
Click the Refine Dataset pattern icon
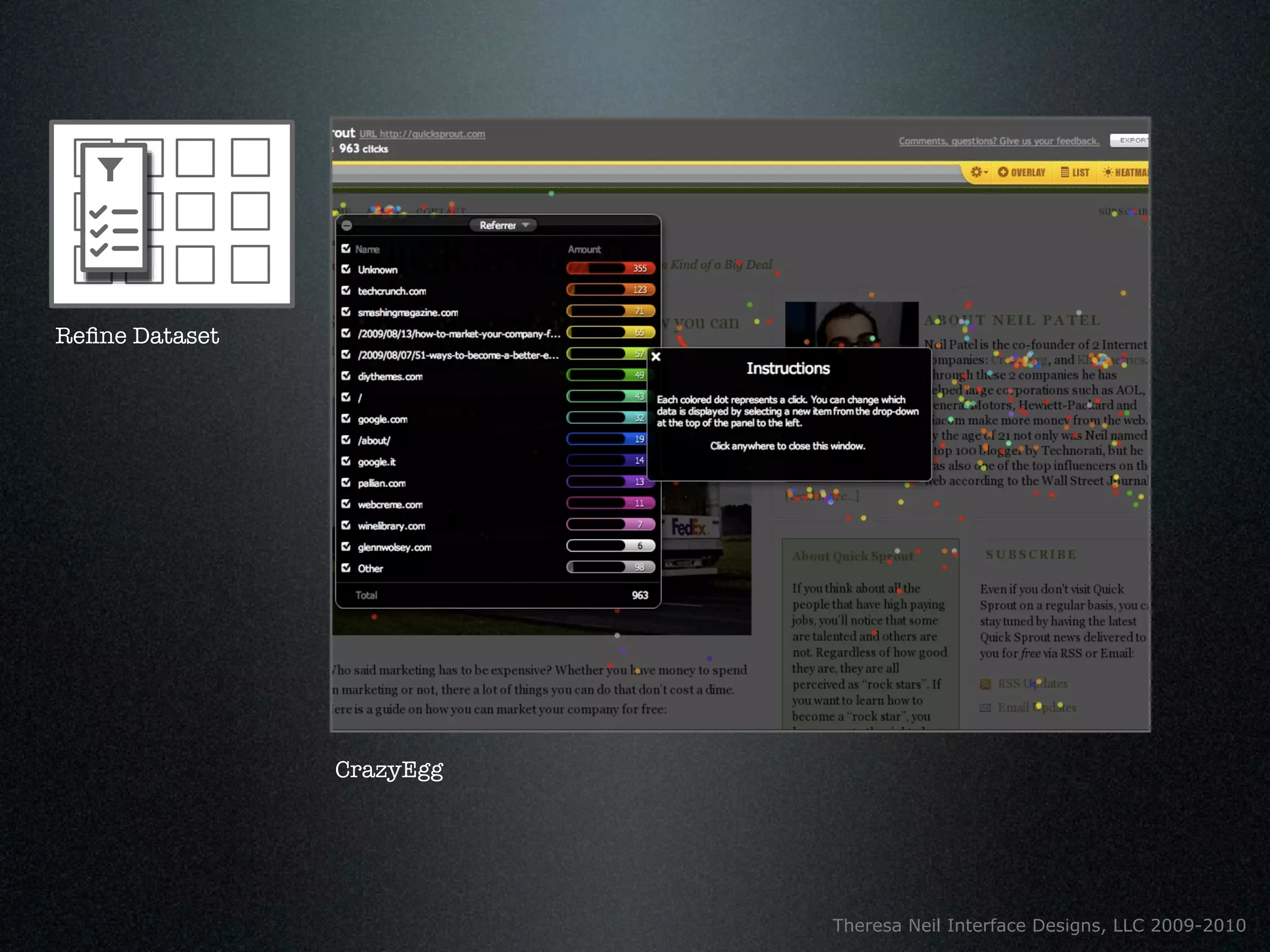(172, 214)
